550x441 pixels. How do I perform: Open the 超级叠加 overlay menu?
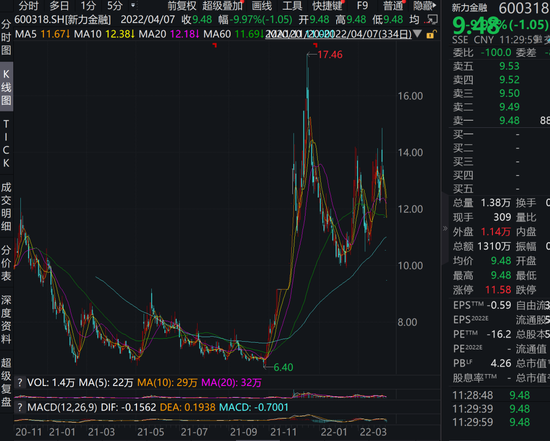222,6
